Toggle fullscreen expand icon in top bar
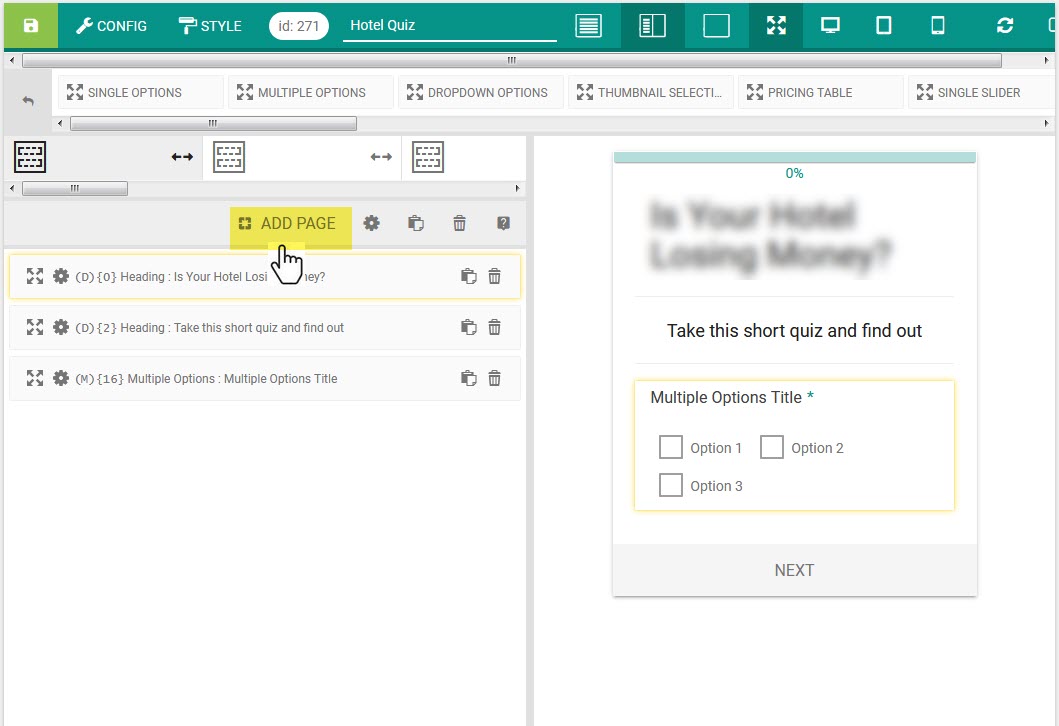This screenshot has width=1059, height=726. [776, 26]
